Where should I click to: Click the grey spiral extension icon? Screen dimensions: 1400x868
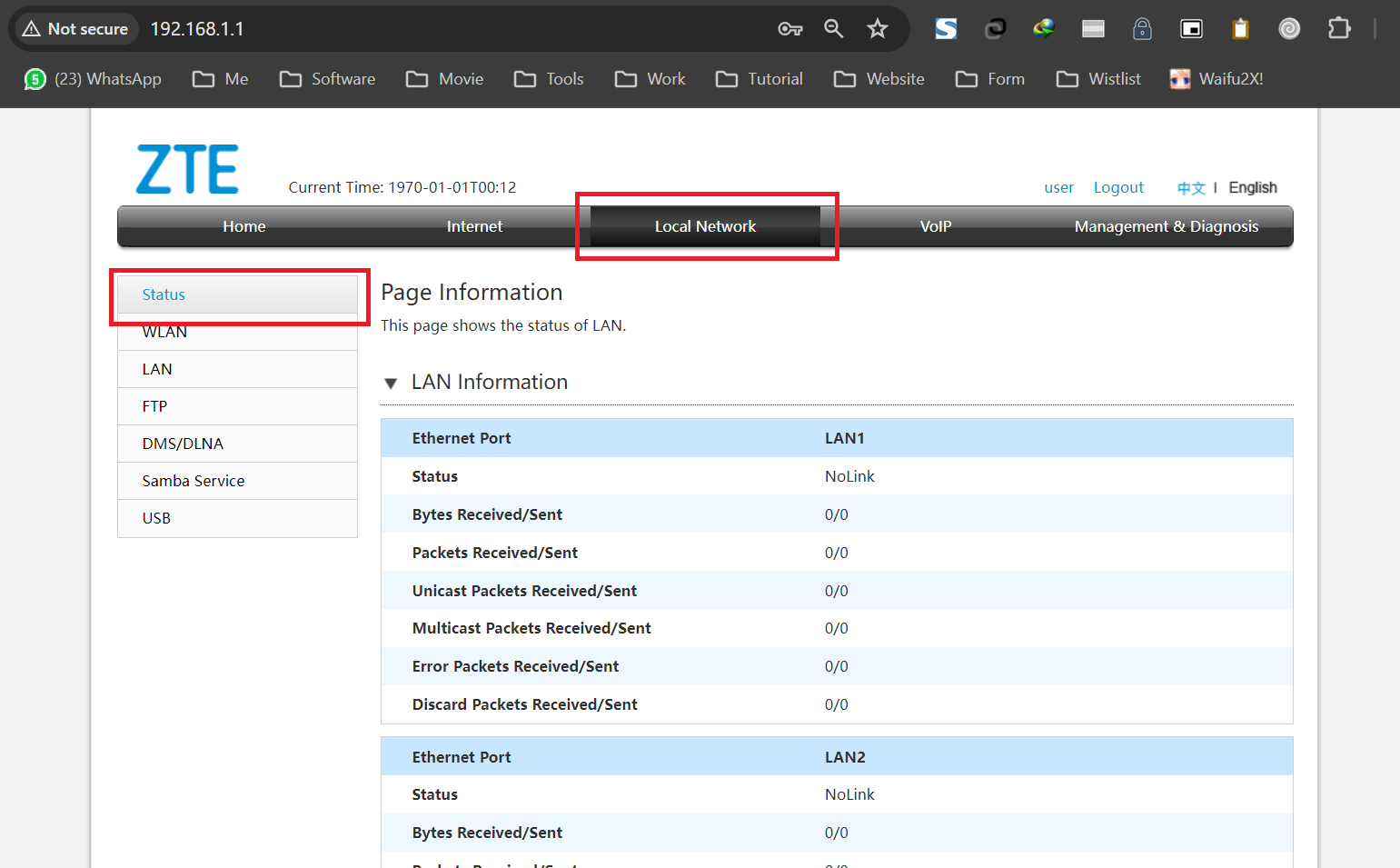(1289, 29)
